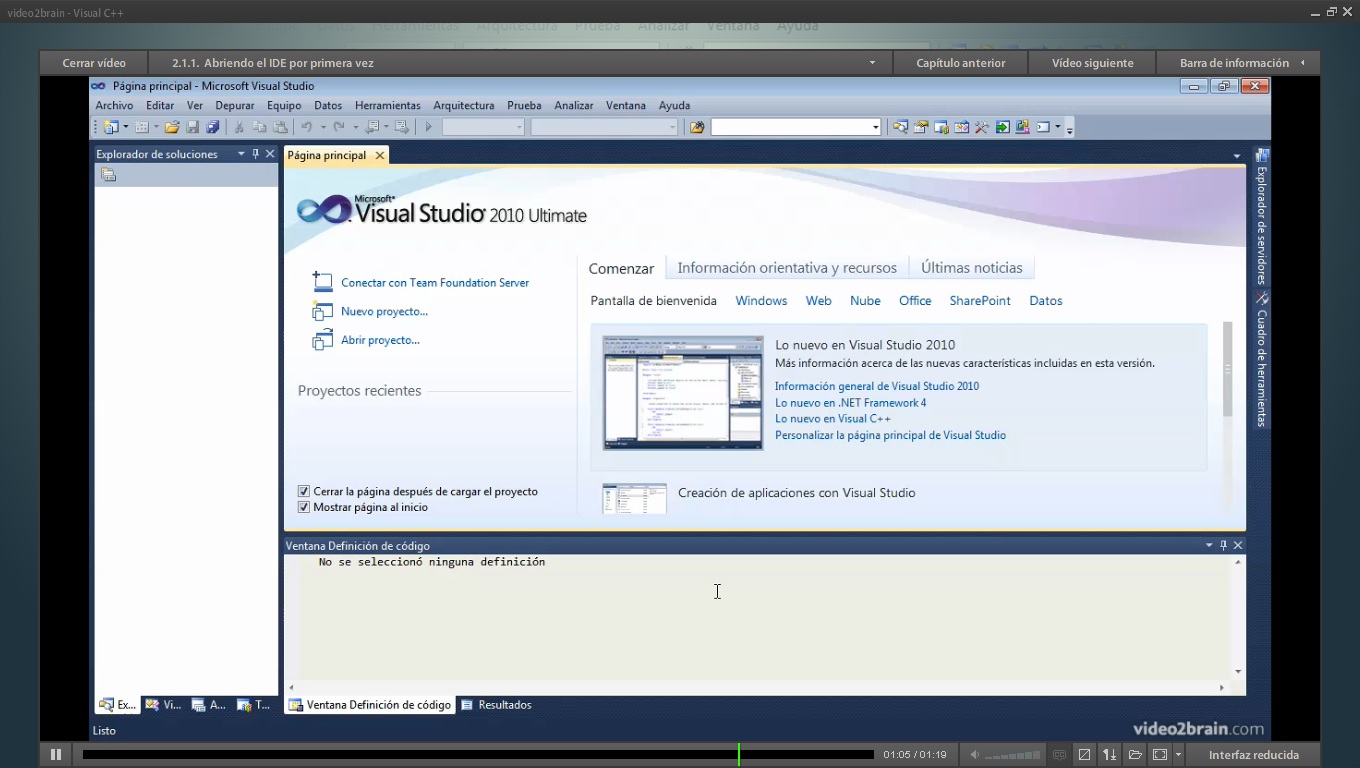The height and width of the screenshot is (768, 1360).
Task: Click the 'Interfaz reducida' button
Action: click(1253, 755)
